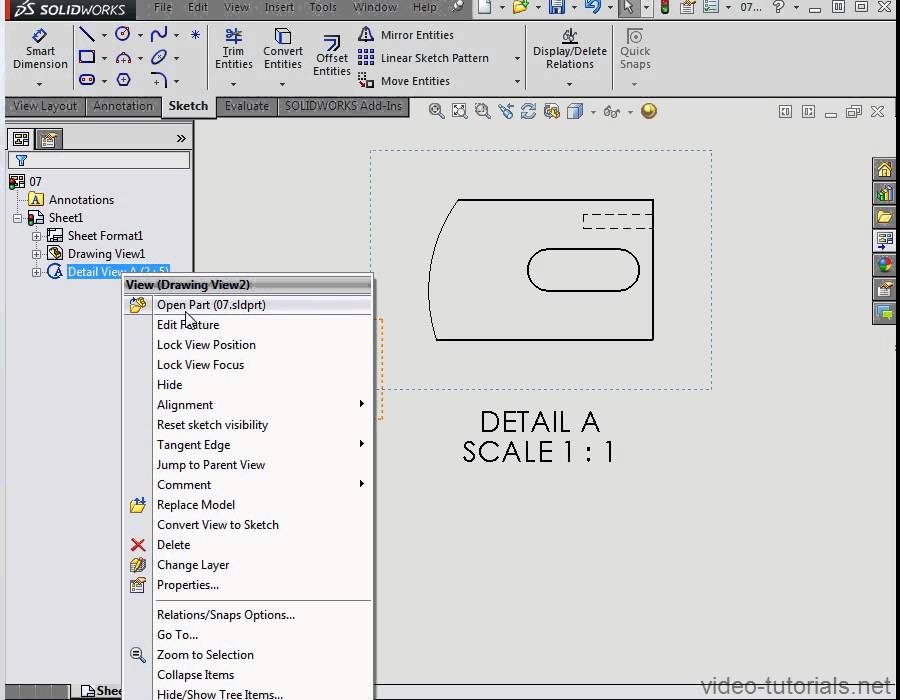Switch to PropertyManager tab
The height and width of the screenshot is (700, 900).
click(48, 139)
